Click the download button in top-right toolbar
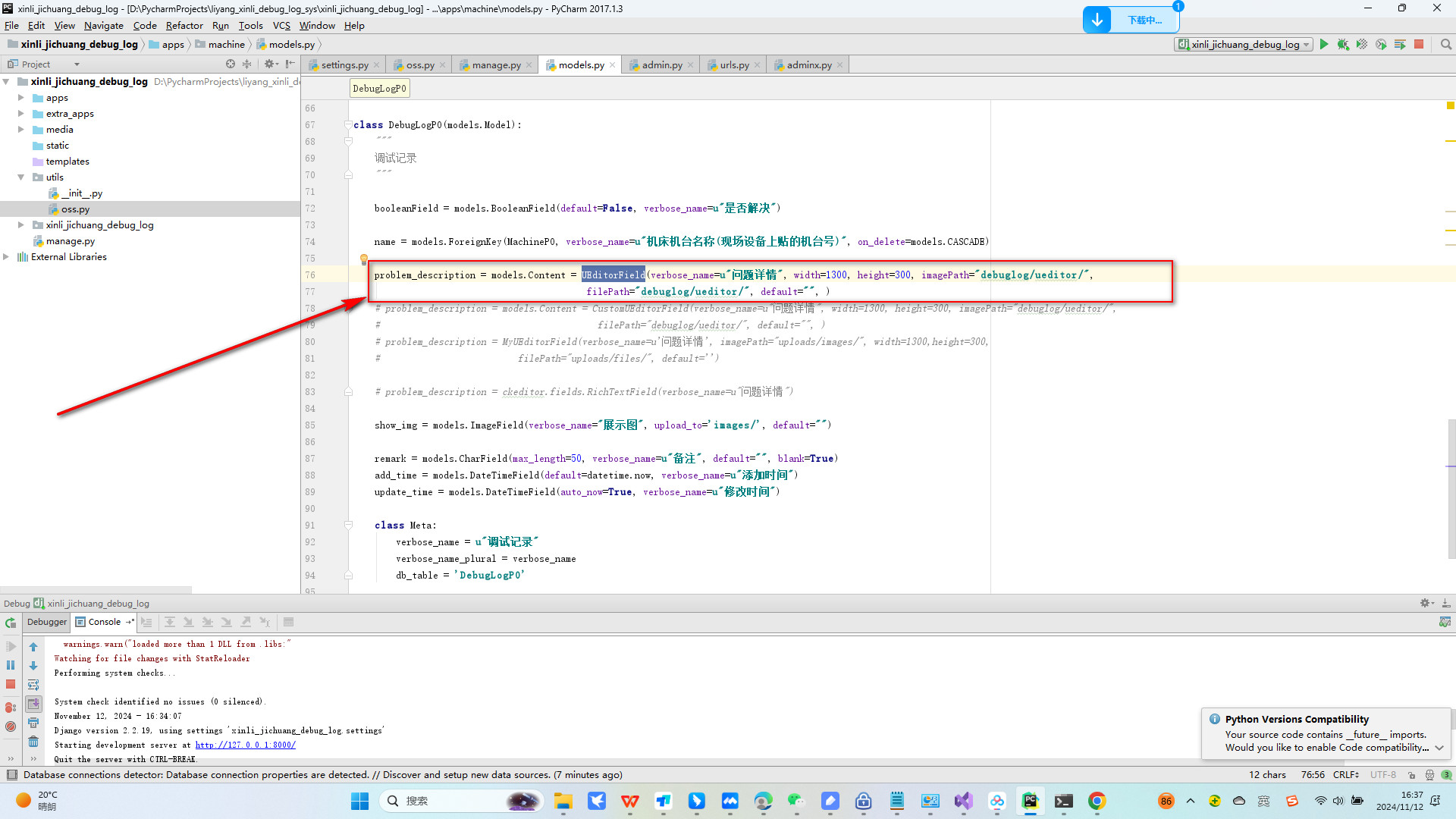The height and width of the screenshot is (819, 1456). (1096, 19)
